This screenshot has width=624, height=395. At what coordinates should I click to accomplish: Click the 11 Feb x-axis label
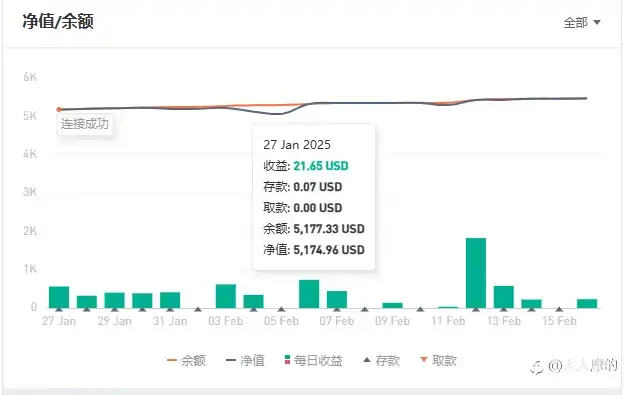448,321
